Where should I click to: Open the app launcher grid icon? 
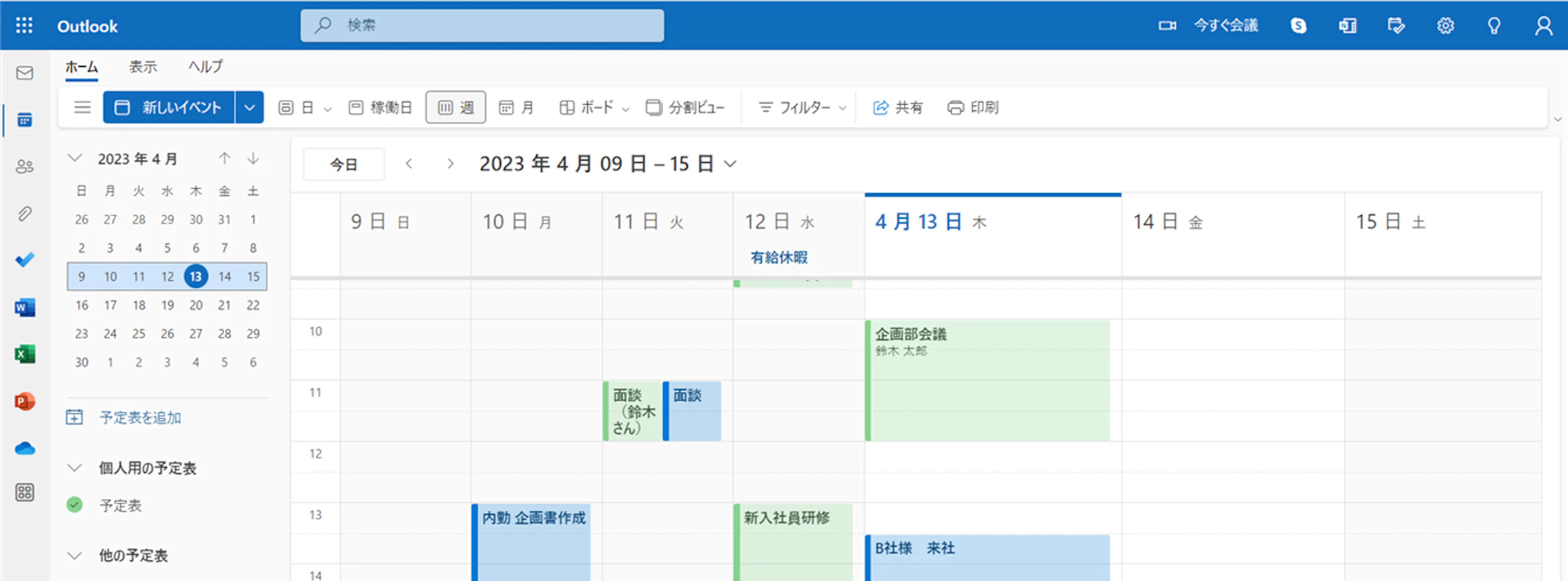[x=24, y=25]
